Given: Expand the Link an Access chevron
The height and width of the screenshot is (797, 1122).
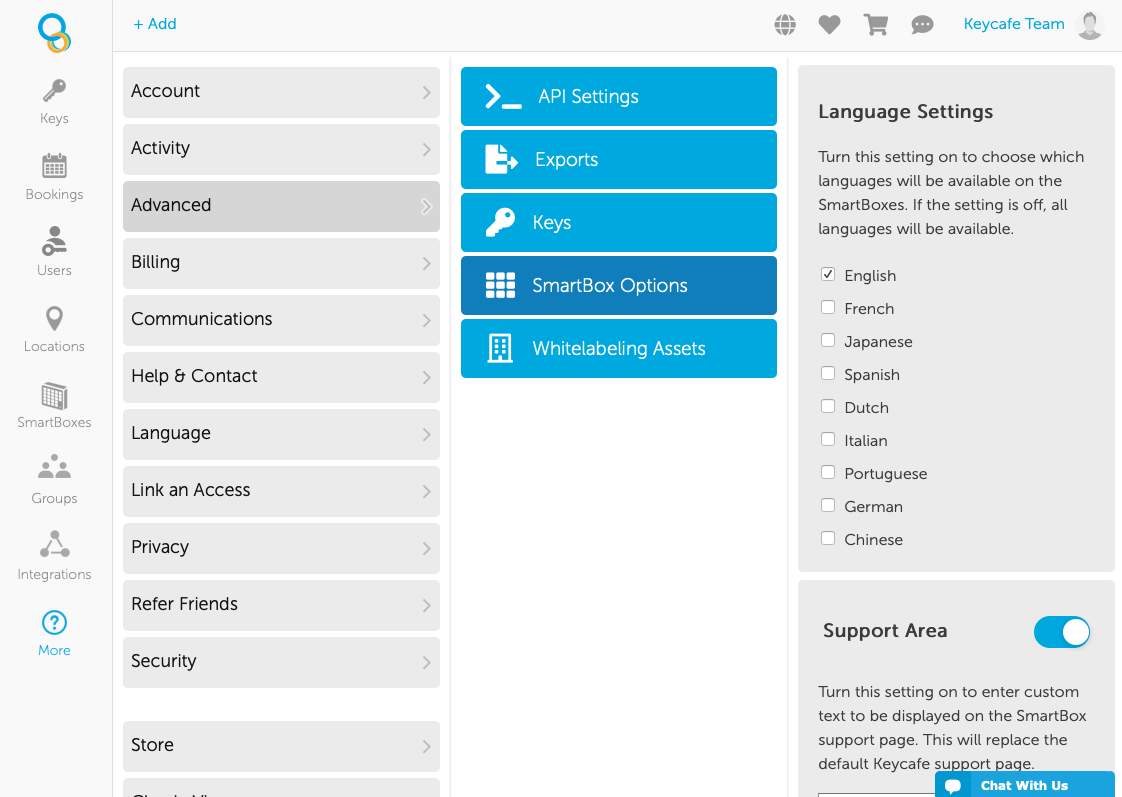Looking at the screenshot, I should tap(426, 492).
